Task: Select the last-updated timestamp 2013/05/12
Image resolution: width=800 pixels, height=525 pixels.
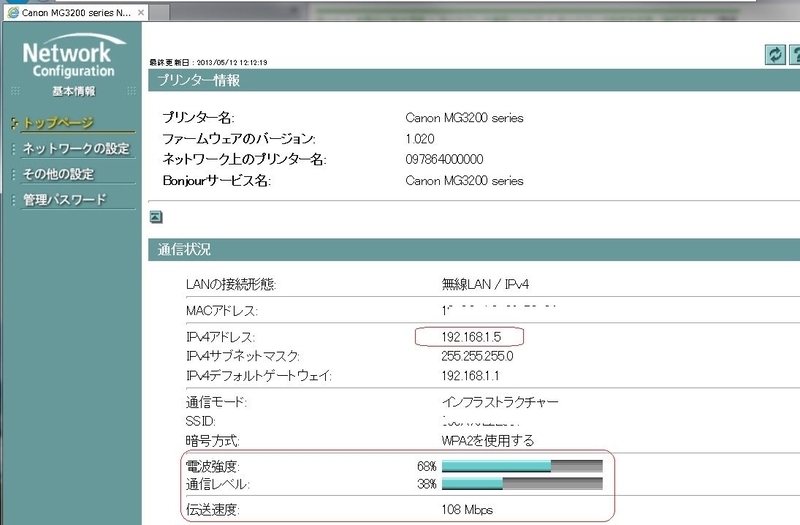Action: click(232, 62)
